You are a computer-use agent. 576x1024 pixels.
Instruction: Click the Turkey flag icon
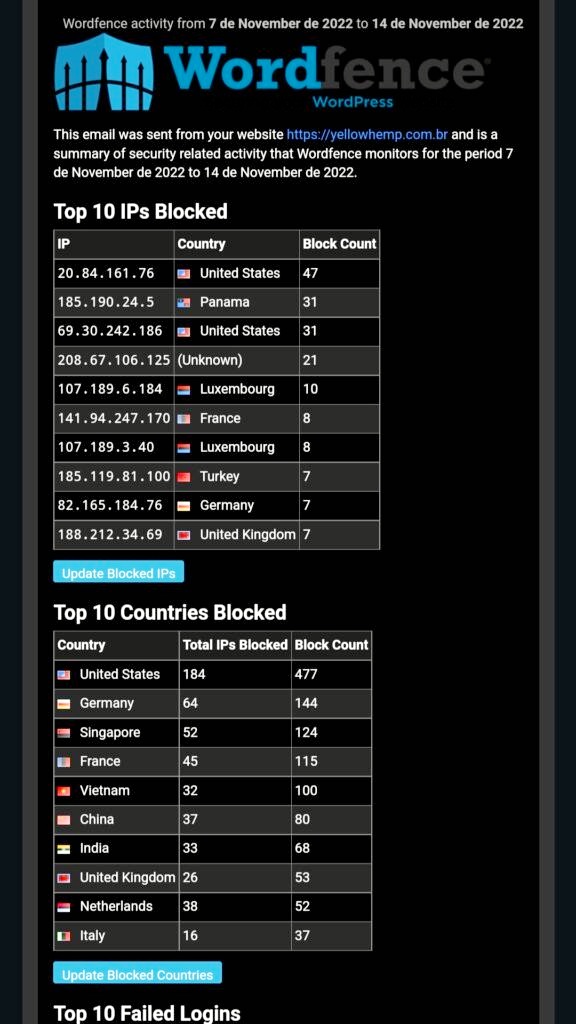coord(184,477)
